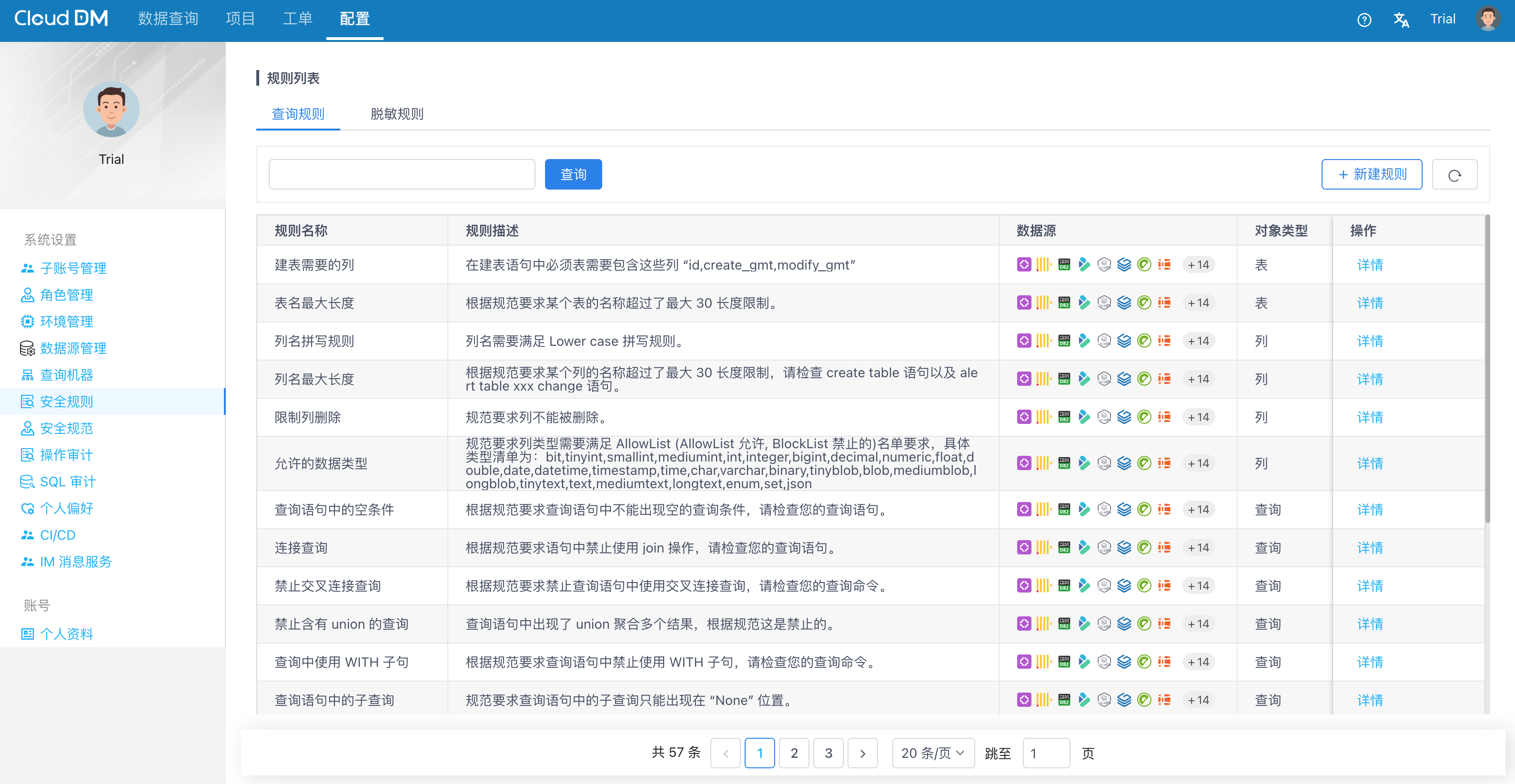
Task: Click the Cloud DM logo
Action: pyautogui.click(x=61, y=19)
